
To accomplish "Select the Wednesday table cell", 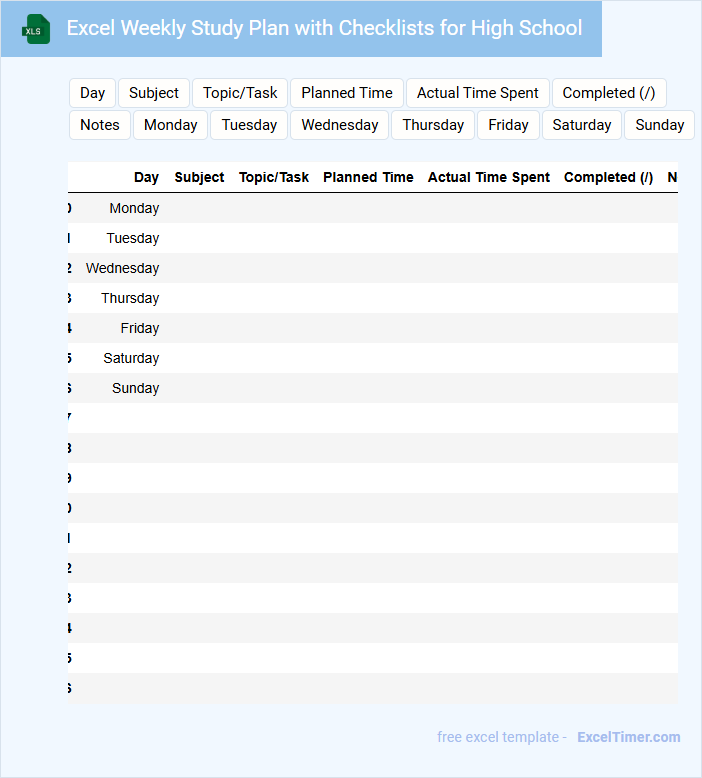I will tap(123, 268).
